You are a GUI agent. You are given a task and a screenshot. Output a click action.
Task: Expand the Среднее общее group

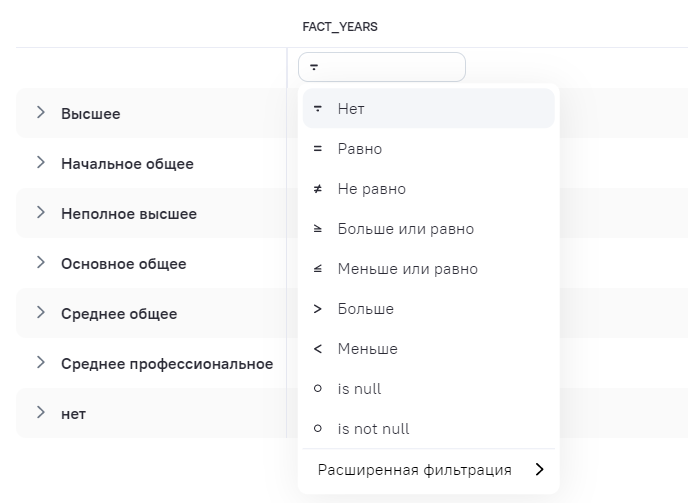coord(41,313)
